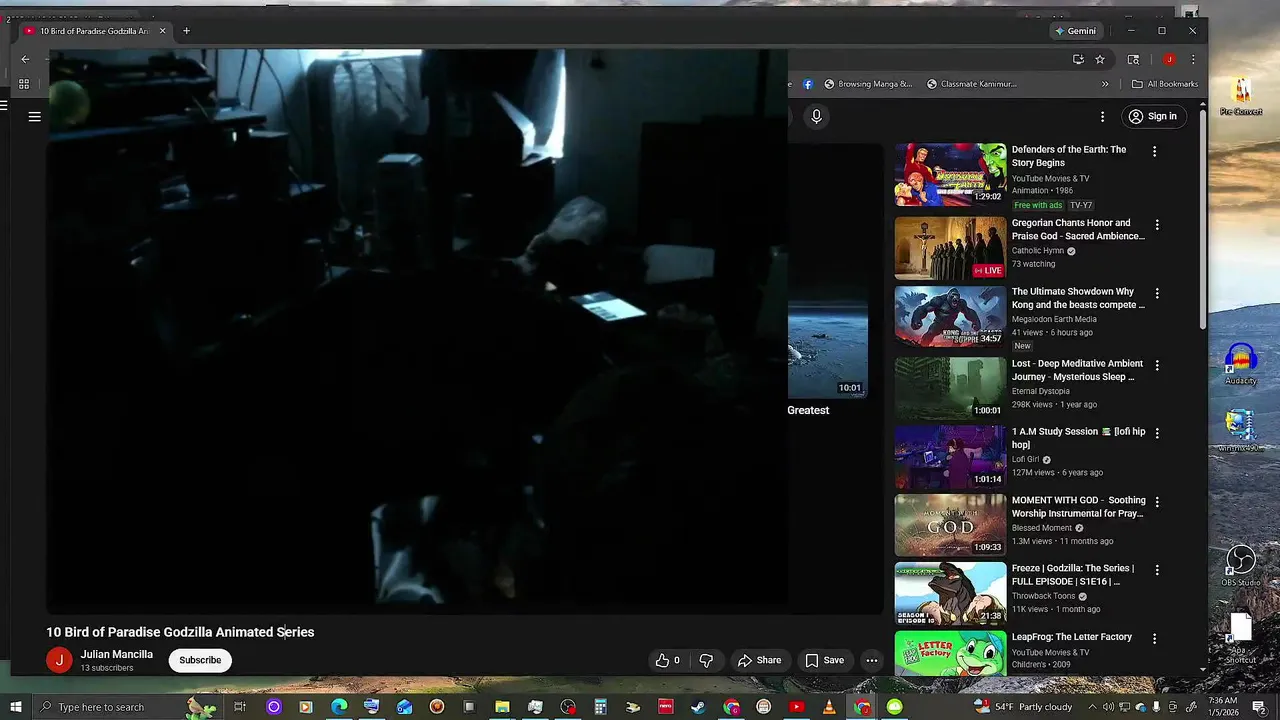Viewport: 1280px width, 720px height.
Task: Like the video with the thumbs up
Action: 668,660
